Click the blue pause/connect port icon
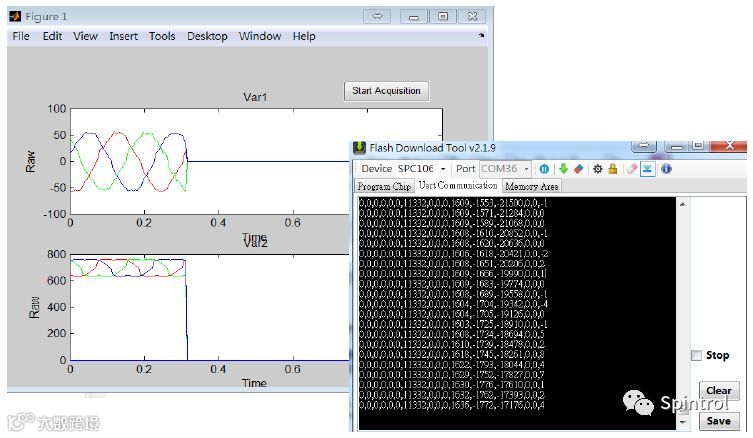This screenshot has height=438, width=753. tap(544, 169)
